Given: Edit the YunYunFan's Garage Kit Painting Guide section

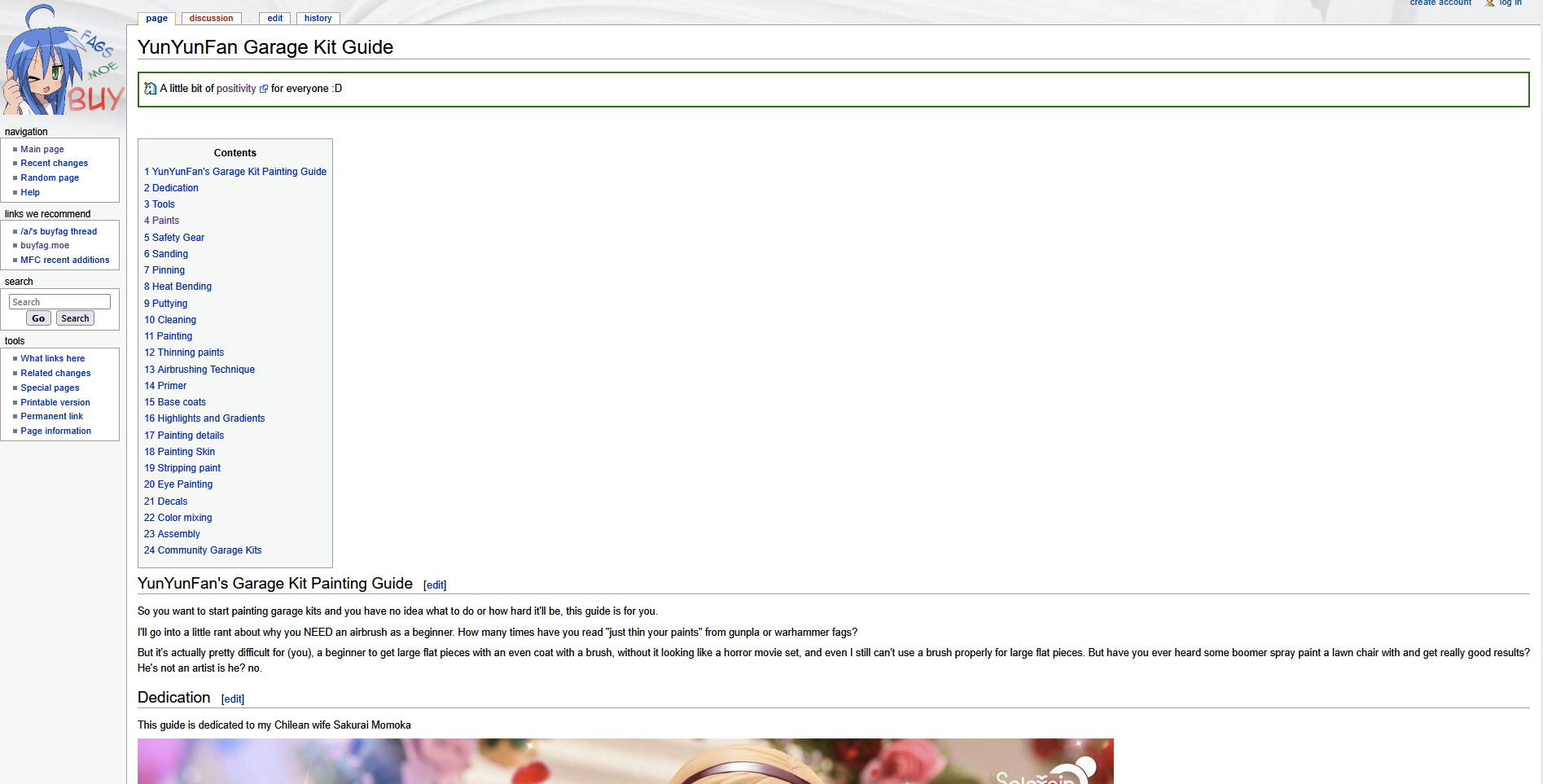Looking at the screenshot, I should [x=436, y=585].
